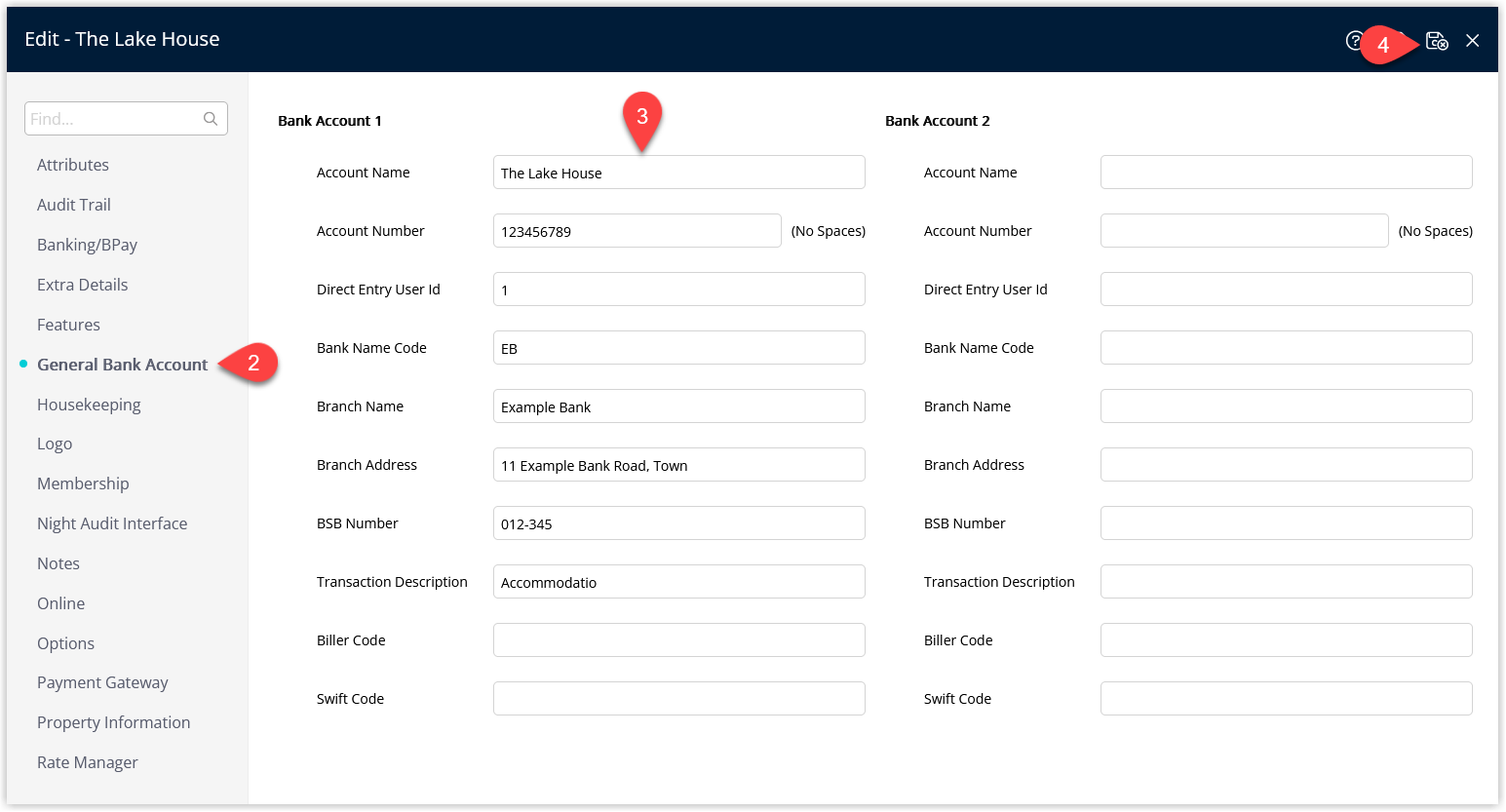Screen dimensions: 1506x812
Task: Edit Bank Account 1 Branch Name field
Action: [679, 406]
